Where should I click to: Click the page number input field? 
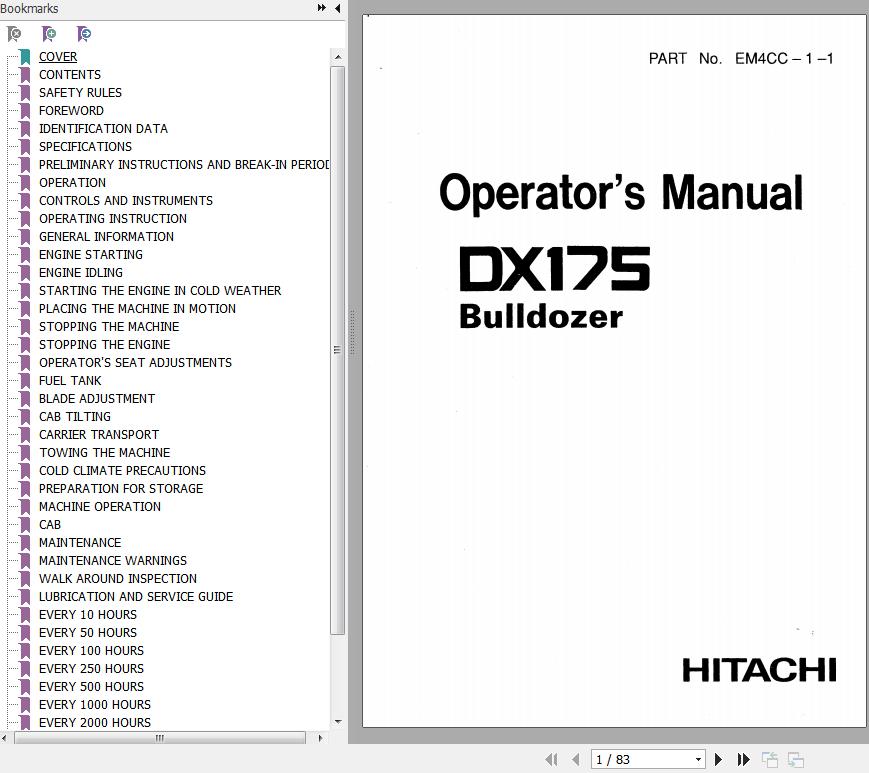(x=640, y=760)
